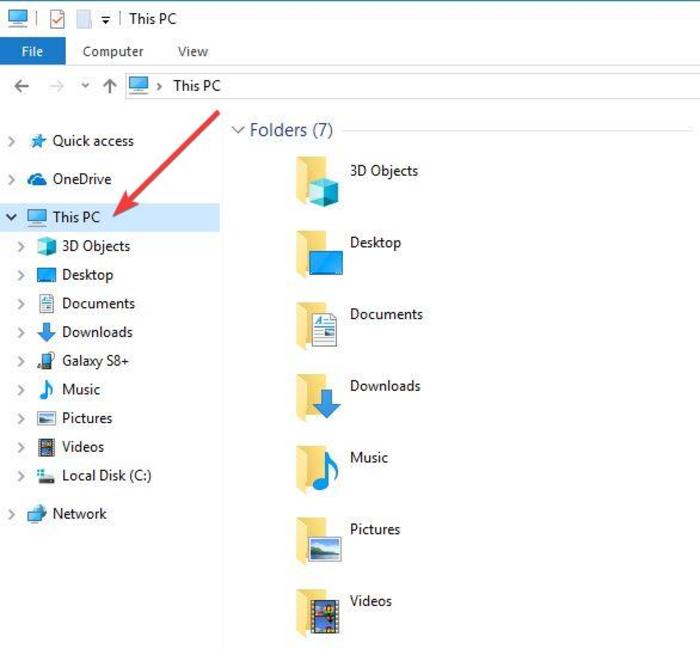Image resolution: width=700 pixels, height=649 pixels.
Task: Select Quick access in navigation pane
Action: [x=93, y=141]
